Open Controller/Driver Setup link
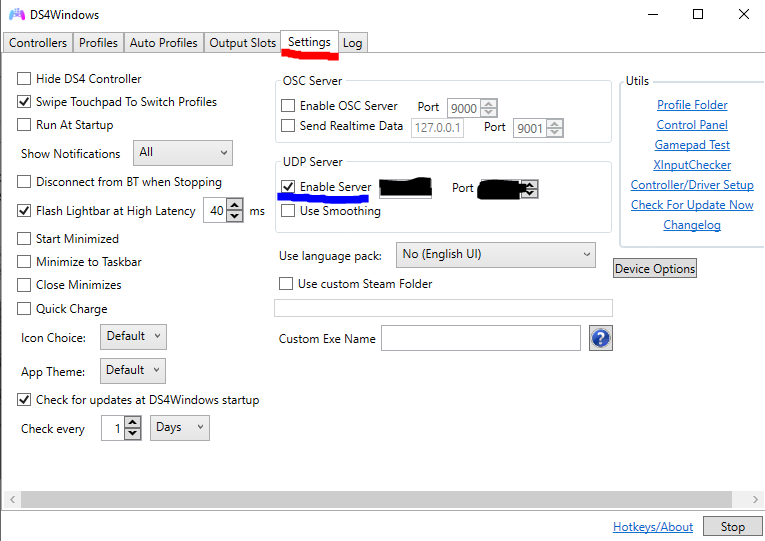 point(692,185)
